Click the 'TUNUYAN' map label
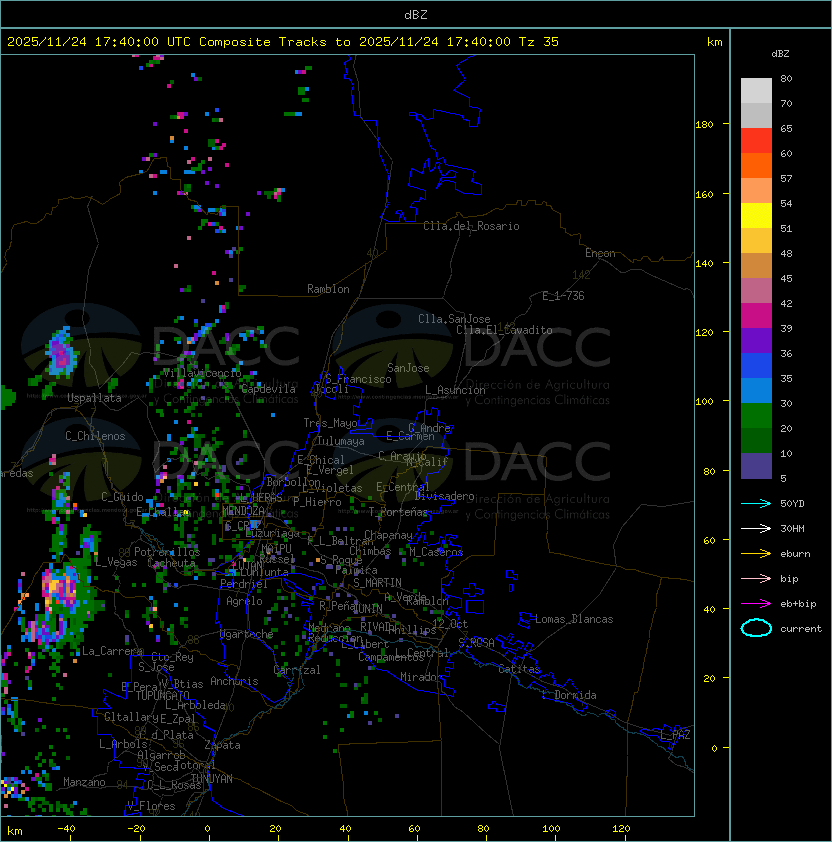This screenshot has height=842, width=832. tap(212, 779)
